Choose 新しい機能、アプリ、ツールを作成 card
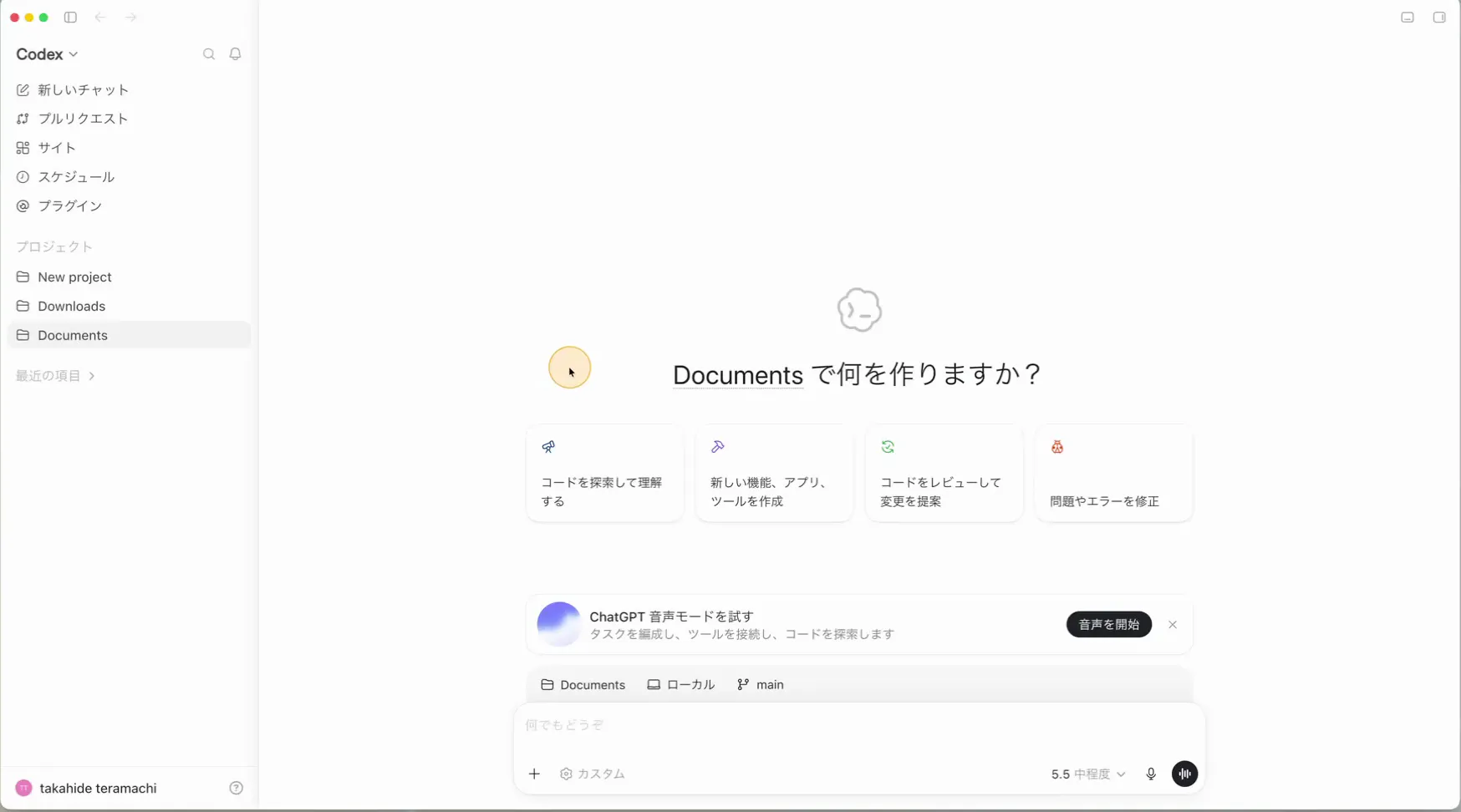The width and height of the screenshot is (1461, 812). click(775, 473)
